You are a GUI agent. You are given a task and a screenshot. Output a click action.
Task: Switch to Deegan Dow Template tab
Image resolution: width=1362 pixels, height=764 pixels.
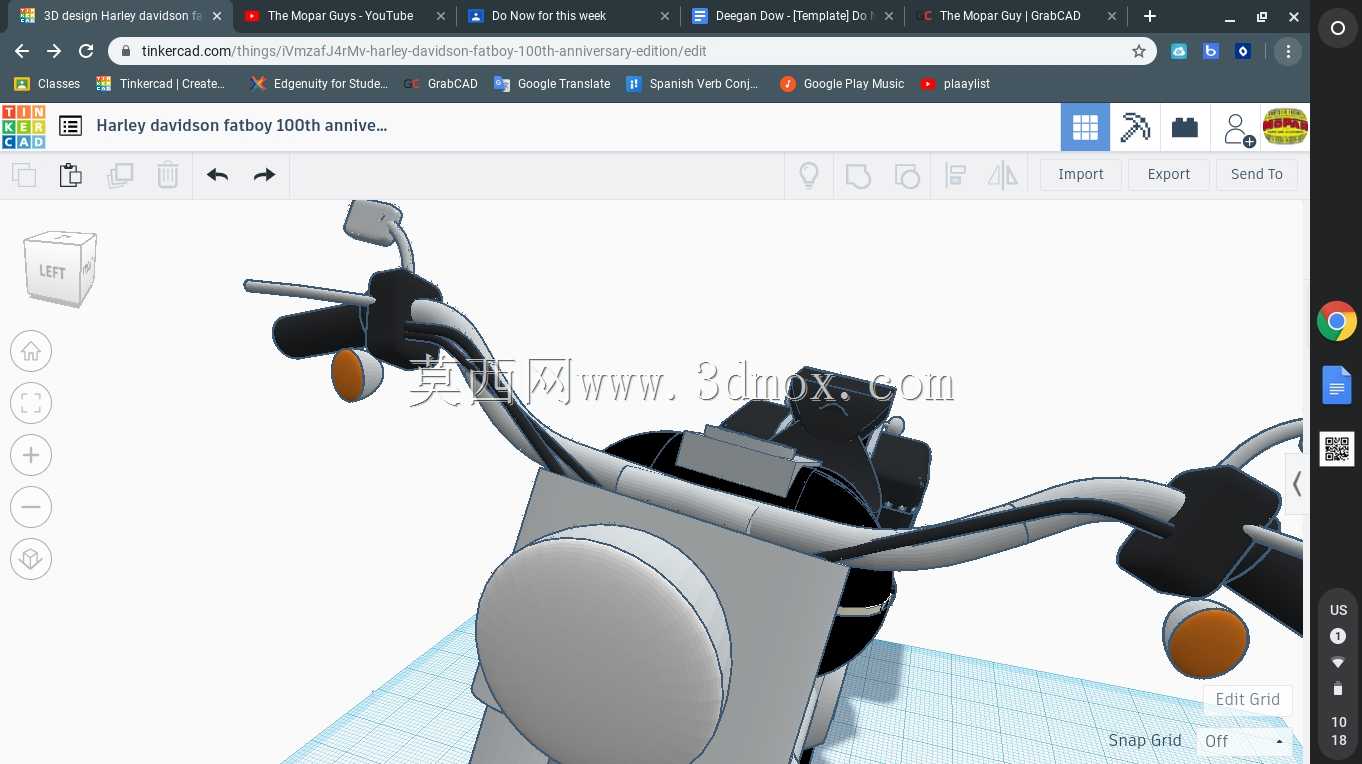tap(791, 16)
